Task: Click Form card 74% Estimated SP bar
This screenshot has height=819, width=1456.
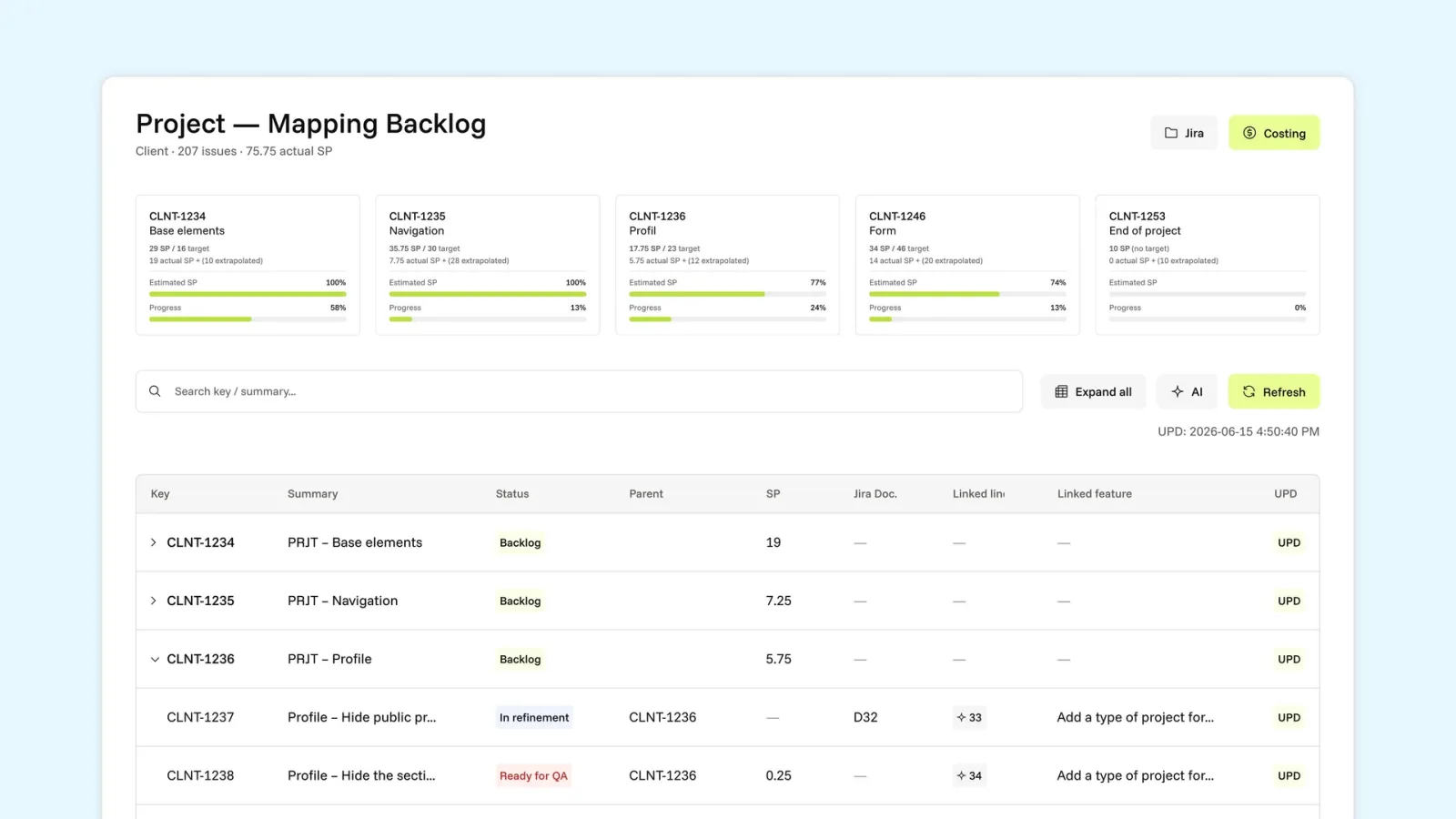Action: click(967, 294)
